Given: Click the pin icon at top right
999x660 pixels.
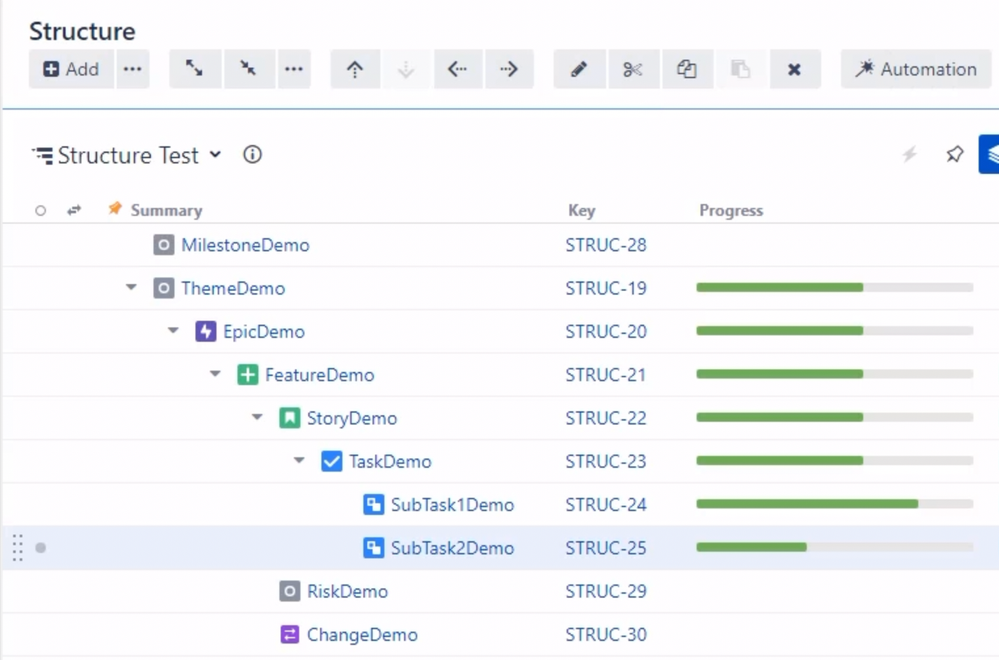Looking at the screenshot, I should 954,154.
